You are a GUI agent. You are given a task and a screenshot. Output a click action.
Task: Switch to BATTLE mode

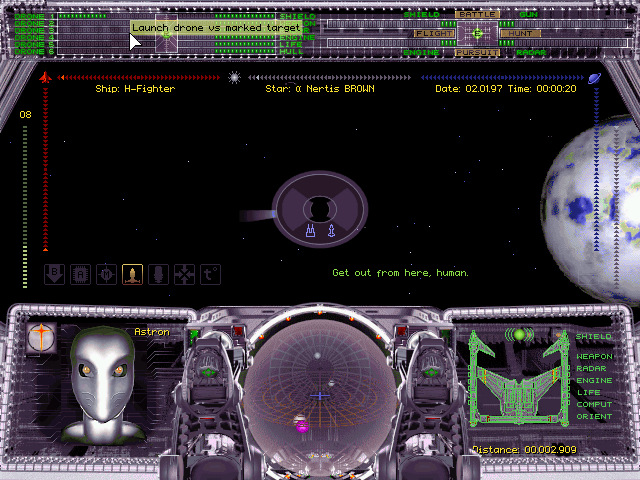pos(477,14)
